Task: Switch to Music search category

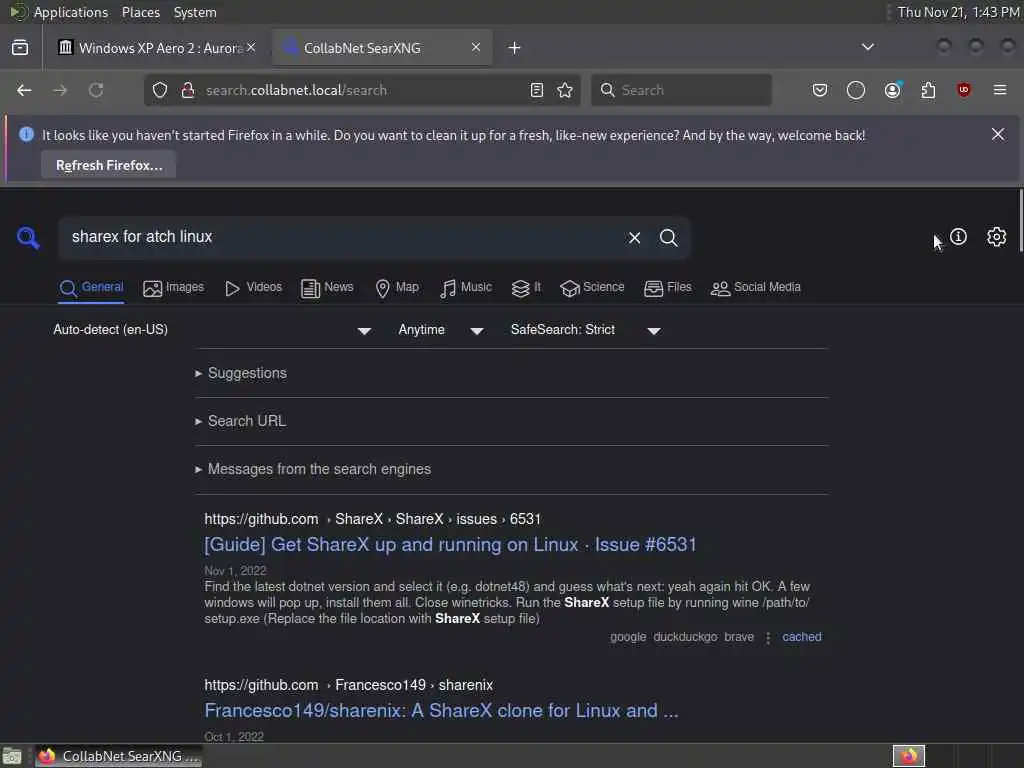Action: (466, 287)
